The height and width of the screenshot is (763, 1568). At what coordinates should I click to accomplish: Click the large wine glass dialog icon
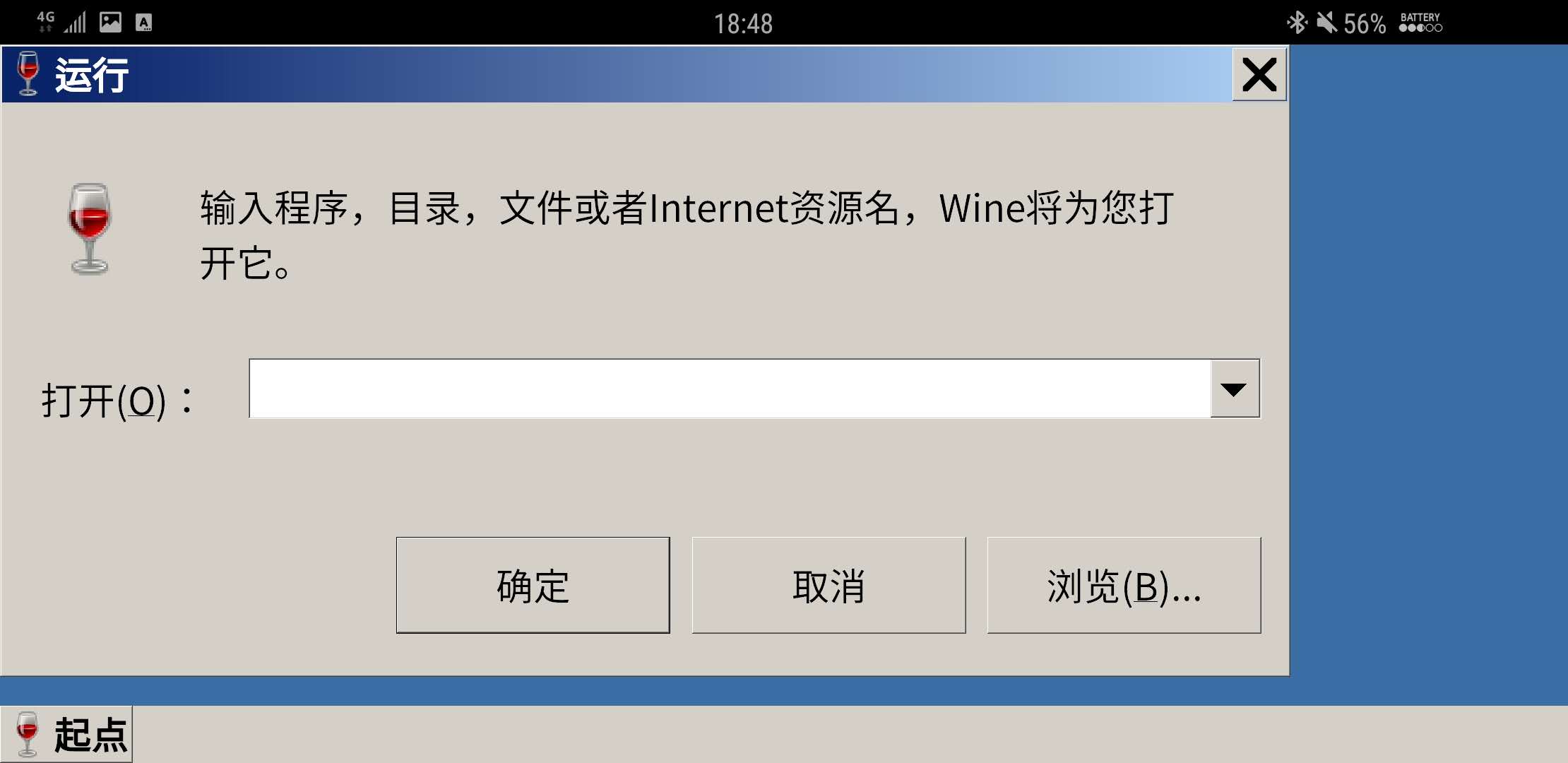(x=89, y=229)
